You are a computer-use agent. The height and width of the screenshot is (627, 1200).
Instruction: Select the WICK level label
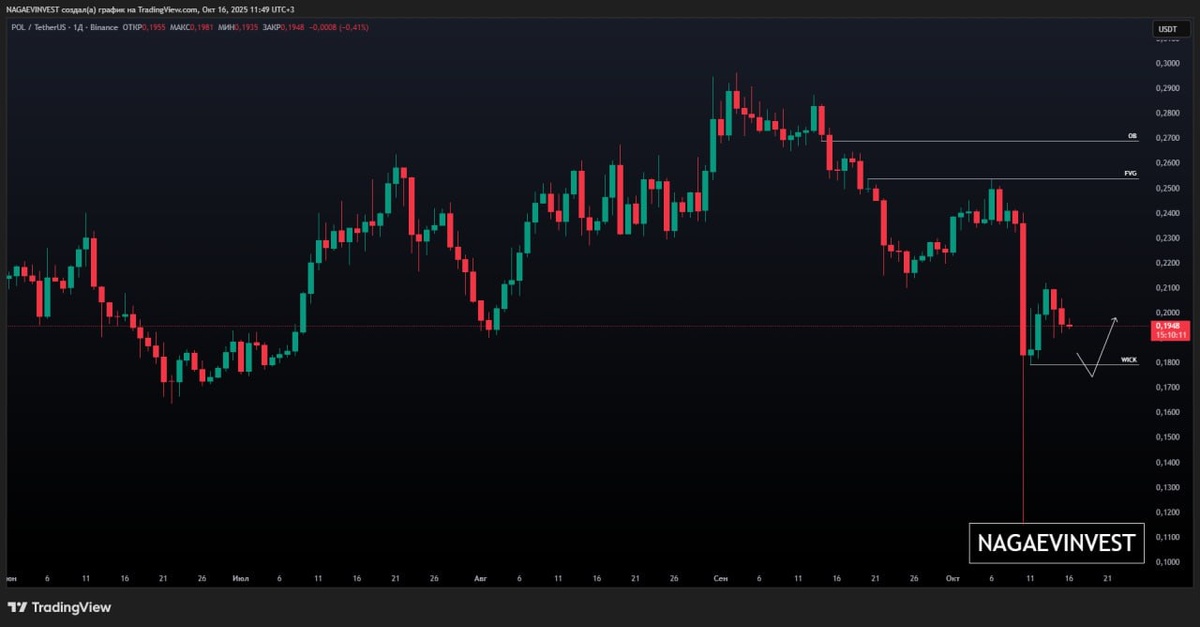click(1129, 358)
